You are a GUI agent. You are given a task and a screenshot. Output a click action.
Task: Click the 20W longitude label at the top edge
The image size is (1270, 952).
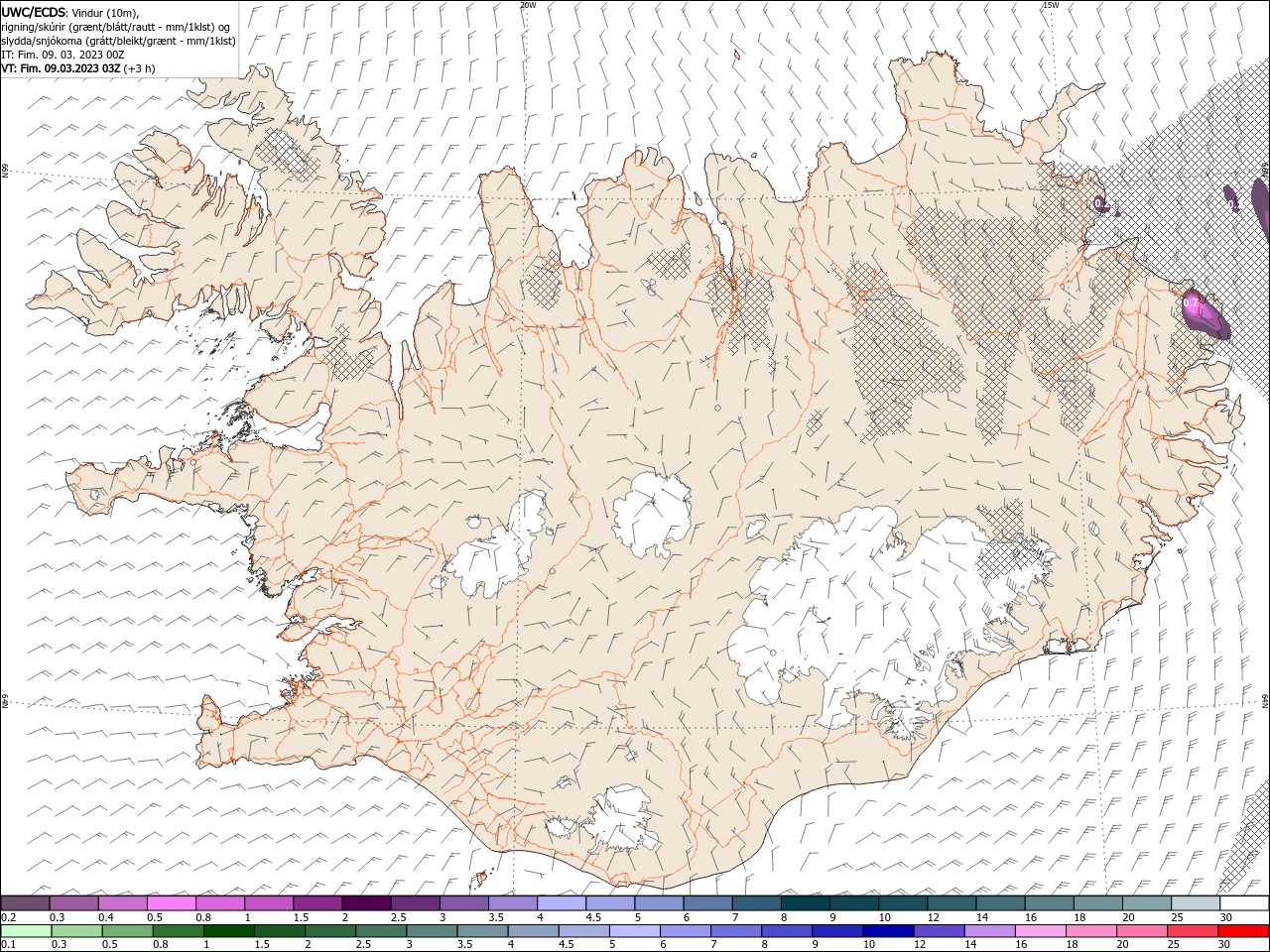pos(528,5)
